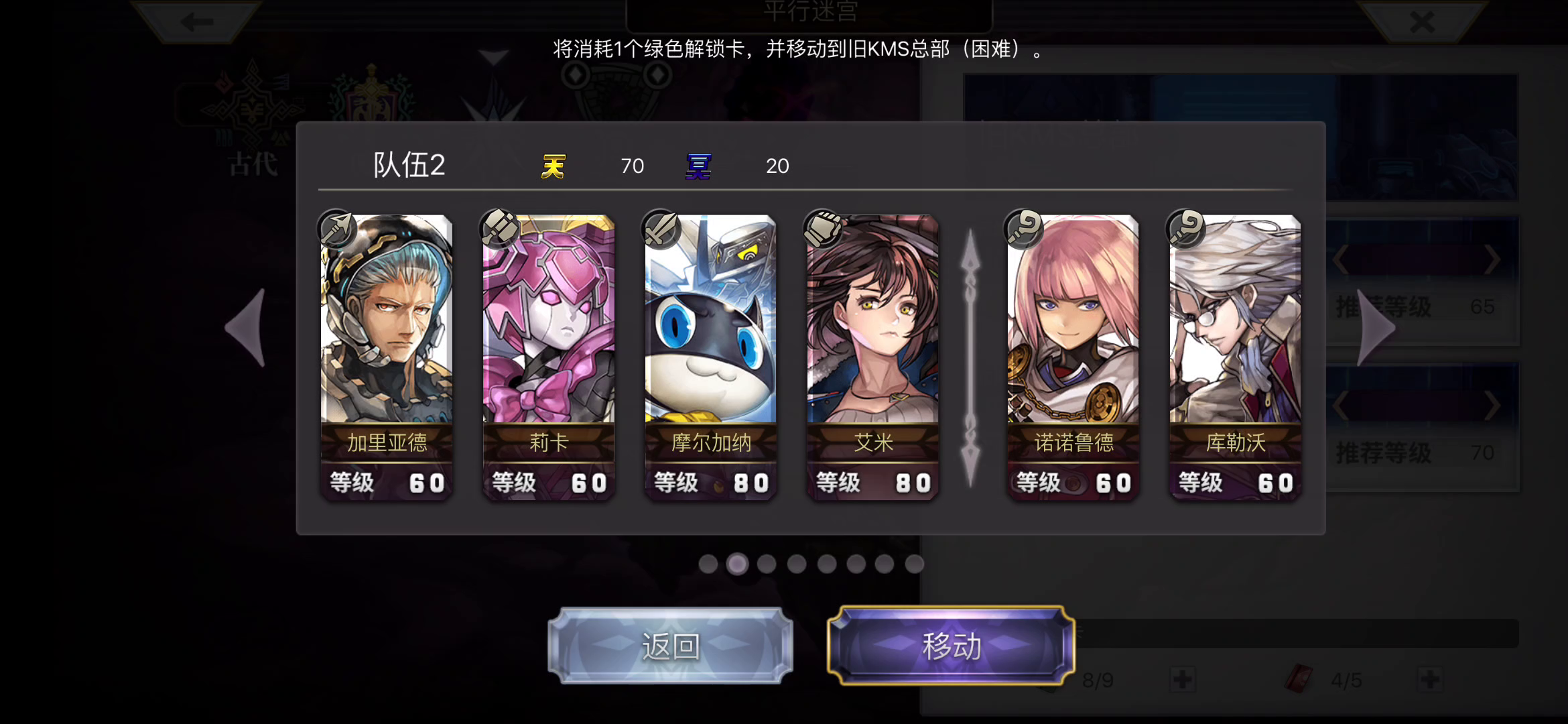Click the yellow 天 element icon
The width and height of the screenshot is (1568, 724).
[553, 166]
